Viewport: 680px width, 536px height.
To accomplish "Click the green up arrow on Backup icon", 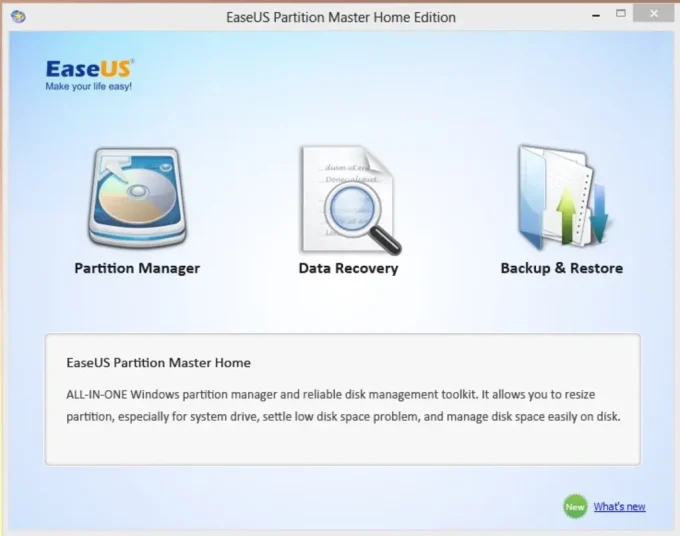I will pos(567,215).
